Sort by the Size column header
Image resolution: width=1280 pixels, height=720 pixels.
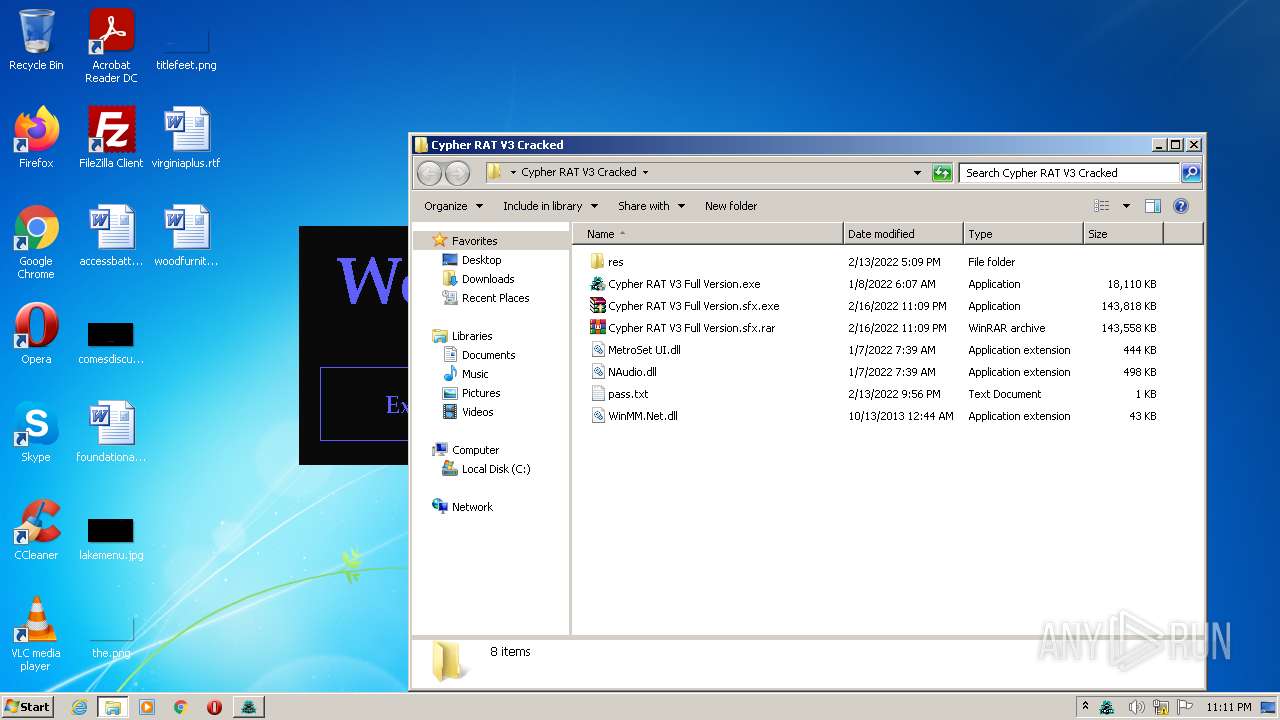[x=1123, y=234]
